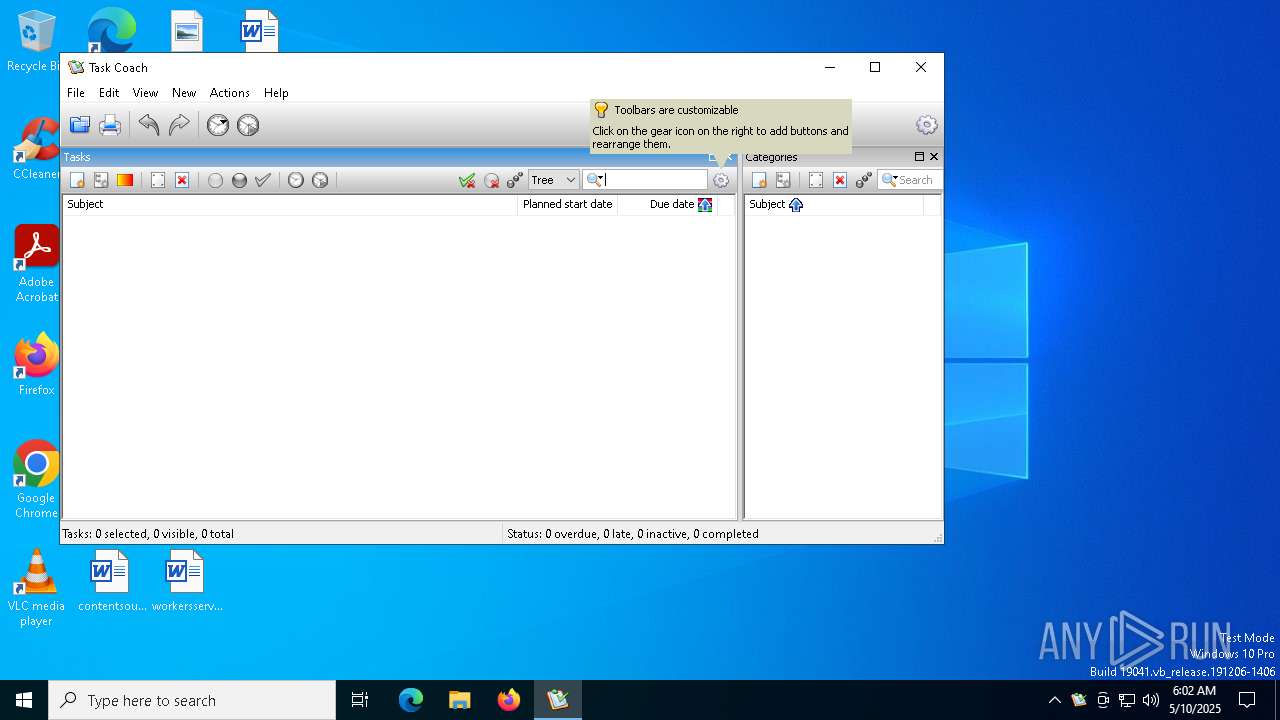Open the Edit menu
Viewport: 1280px width, 720px height.
(109, 93)
